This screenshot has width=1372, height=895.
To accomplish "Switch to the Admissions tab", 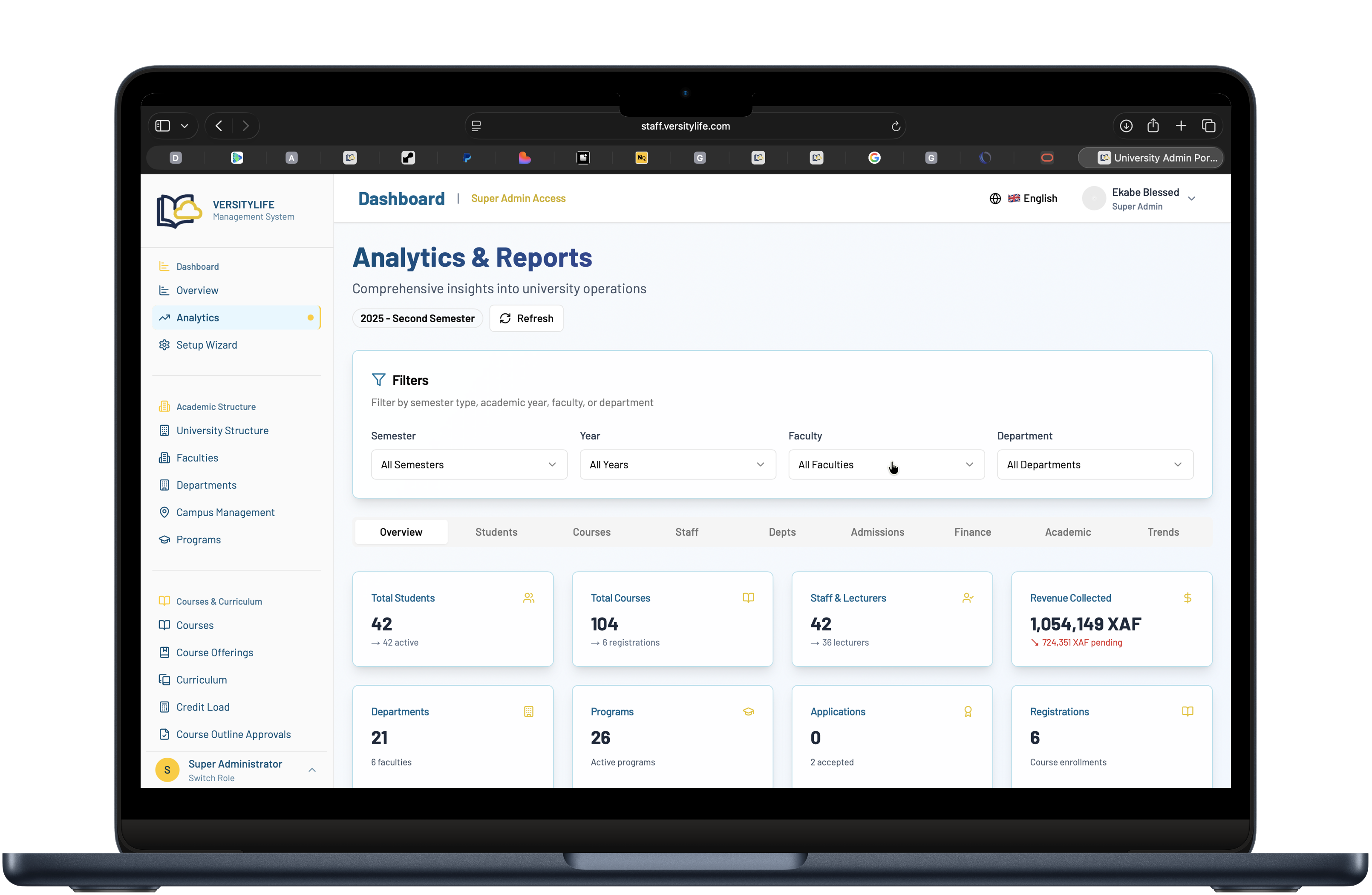I will [x=877, y=532].
